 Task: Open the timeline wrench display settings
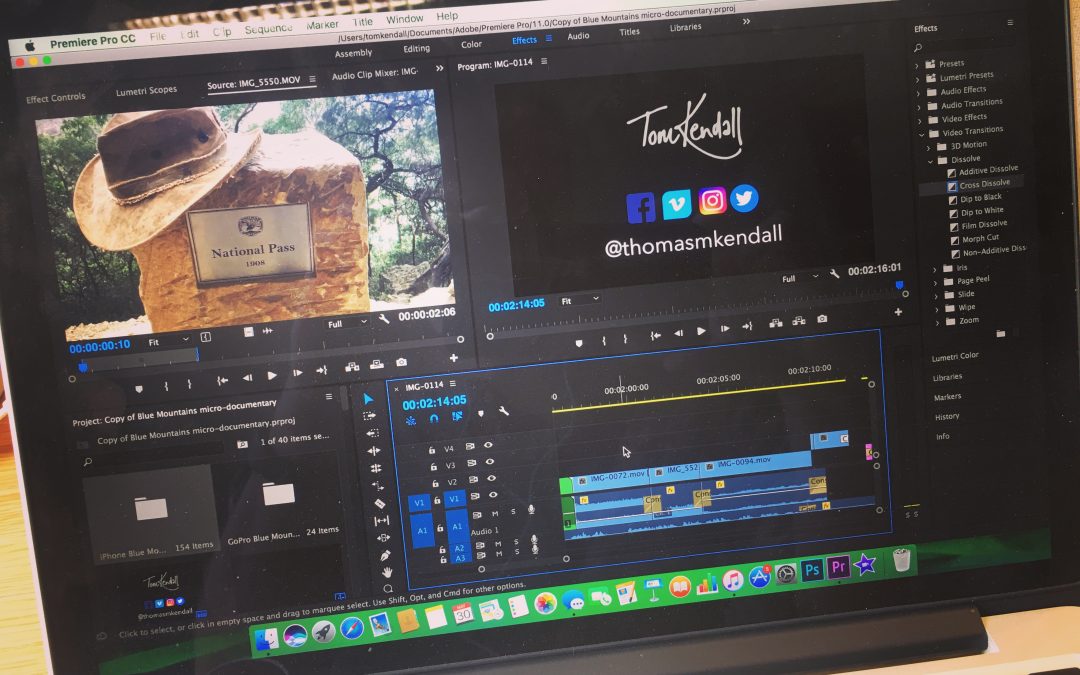tap(503, 411)
